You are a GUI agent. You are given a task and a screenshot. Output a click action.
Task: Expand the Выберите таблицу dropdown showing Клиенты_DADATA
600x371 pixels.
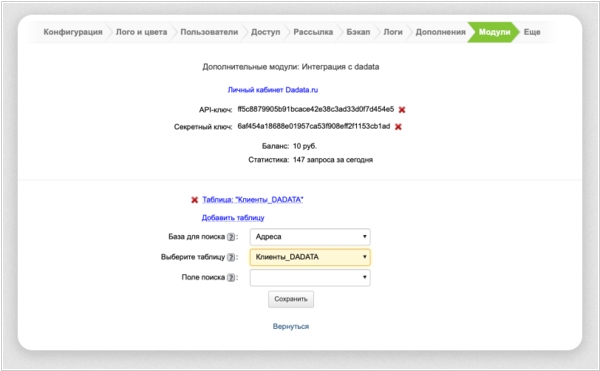310,257
